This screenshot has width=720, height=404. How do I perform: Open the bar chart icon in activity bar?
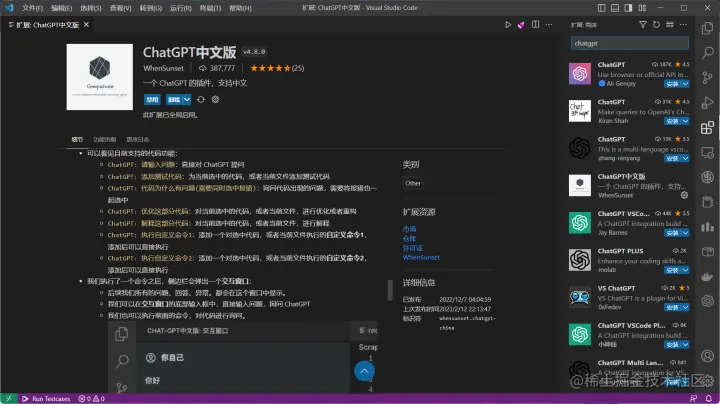(708, 227)
